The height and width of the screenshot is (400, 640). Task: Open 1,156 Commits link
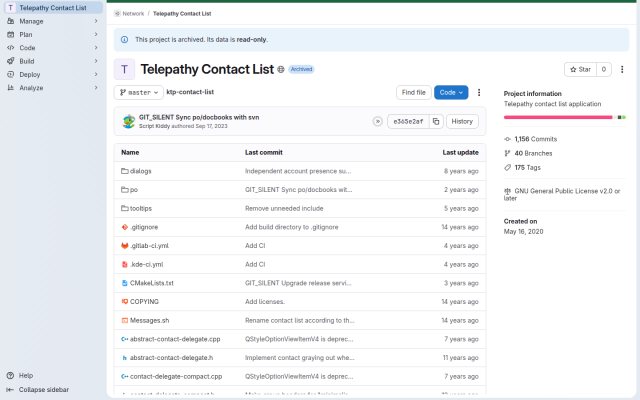[x=536, y=139]
